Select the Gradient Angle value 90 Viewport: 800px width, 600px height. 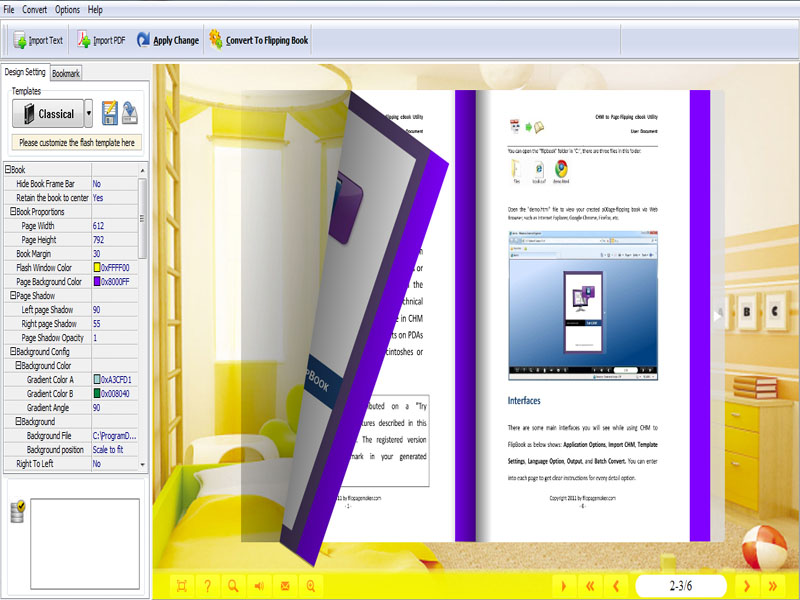point(114,407)
